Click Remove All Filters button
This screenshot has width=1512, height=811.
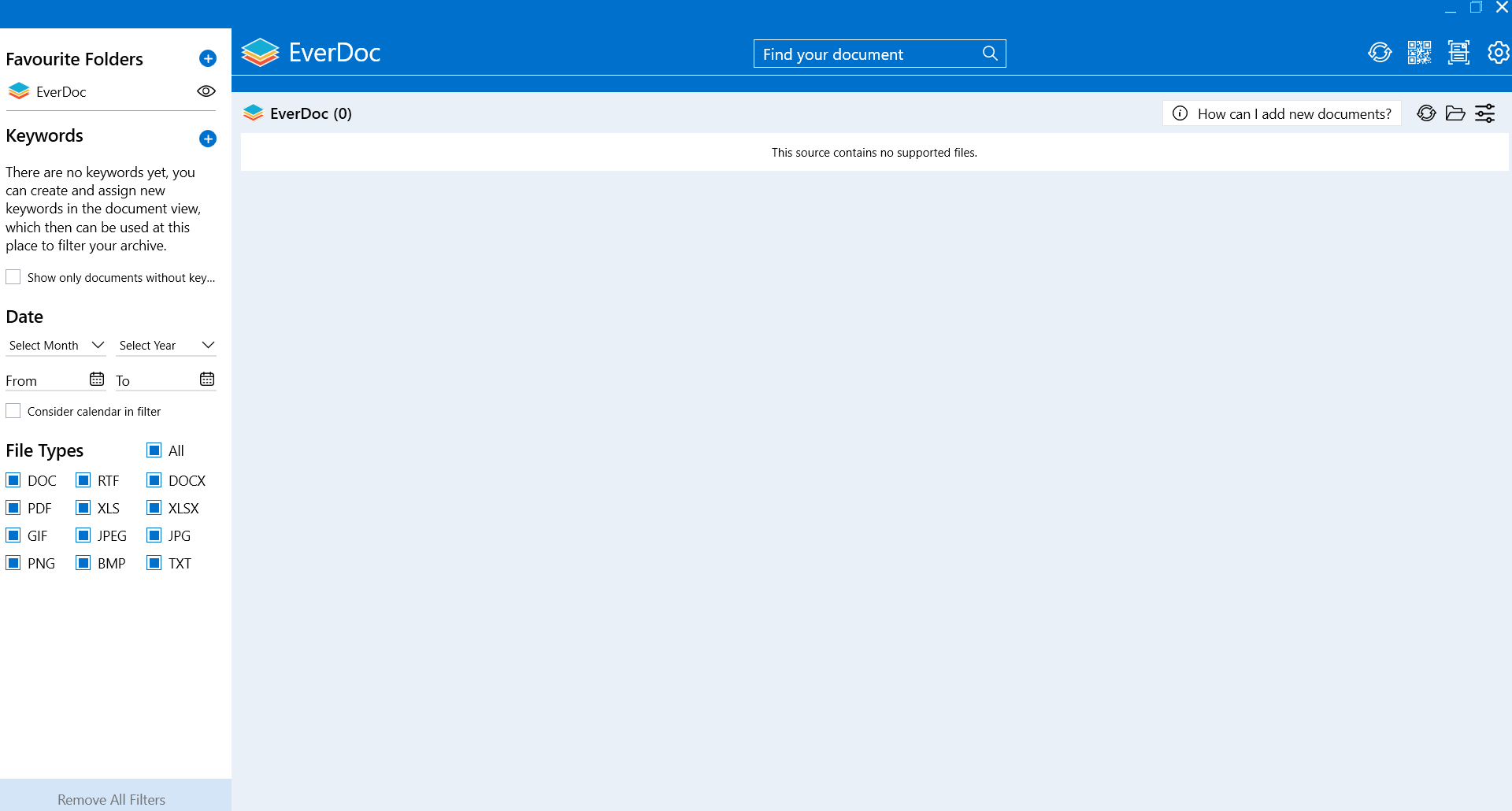click(116, 795)
